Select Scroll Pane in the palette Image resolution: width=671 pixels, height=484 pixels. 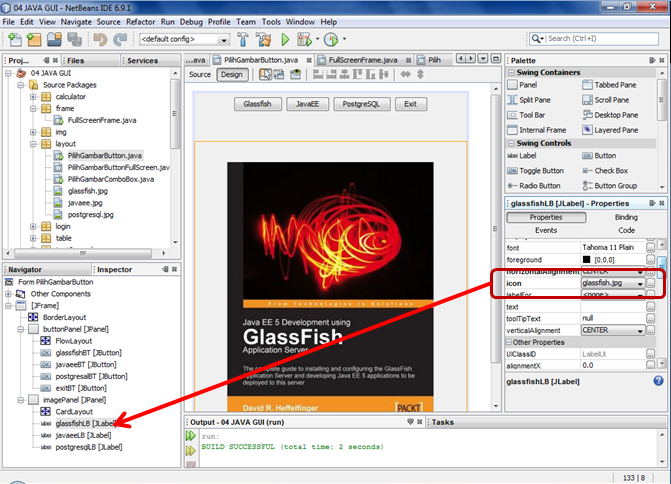click(x=606, y=100)
